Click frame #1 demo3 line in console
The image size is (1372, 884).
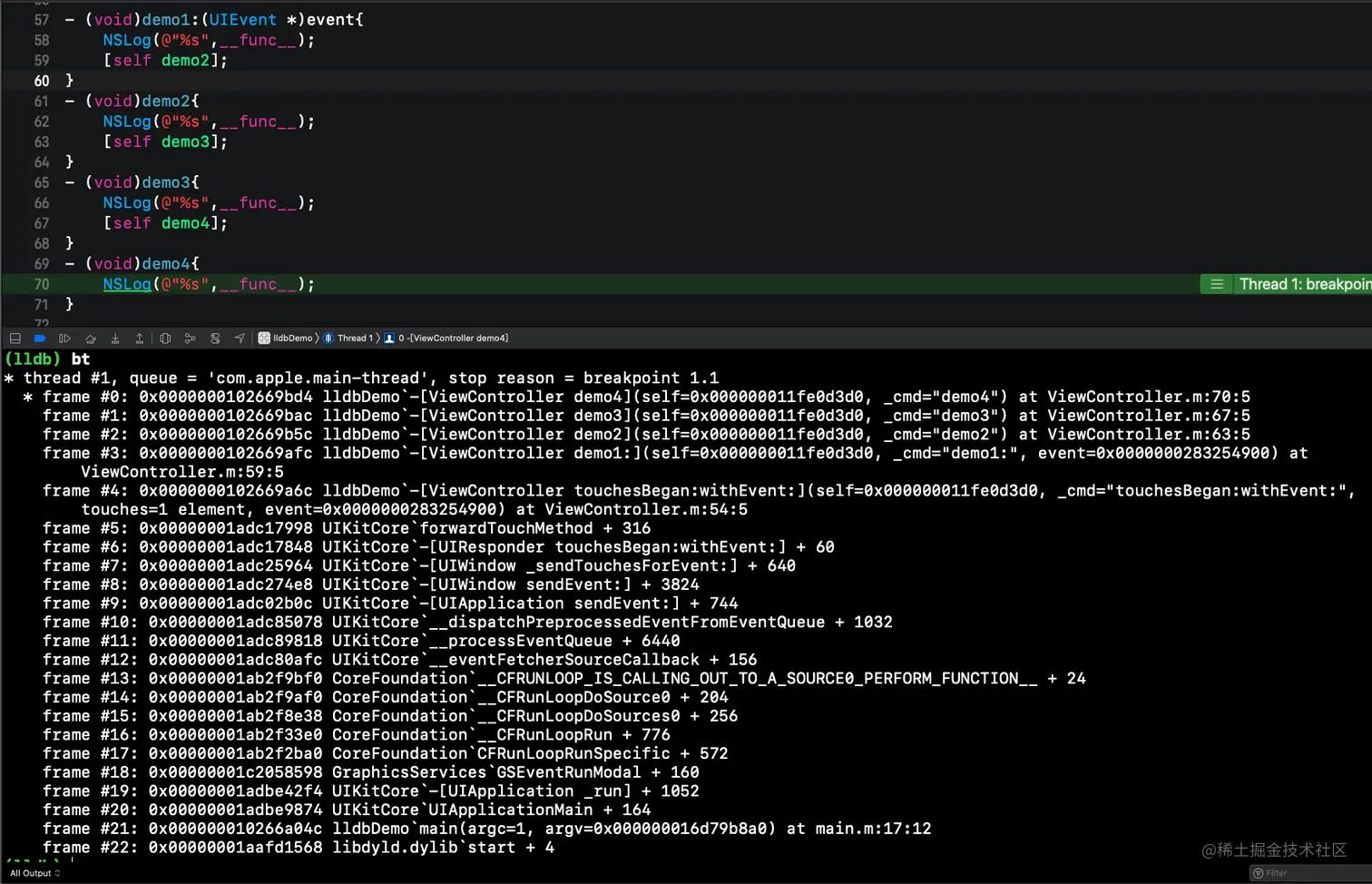pos(646,416)
